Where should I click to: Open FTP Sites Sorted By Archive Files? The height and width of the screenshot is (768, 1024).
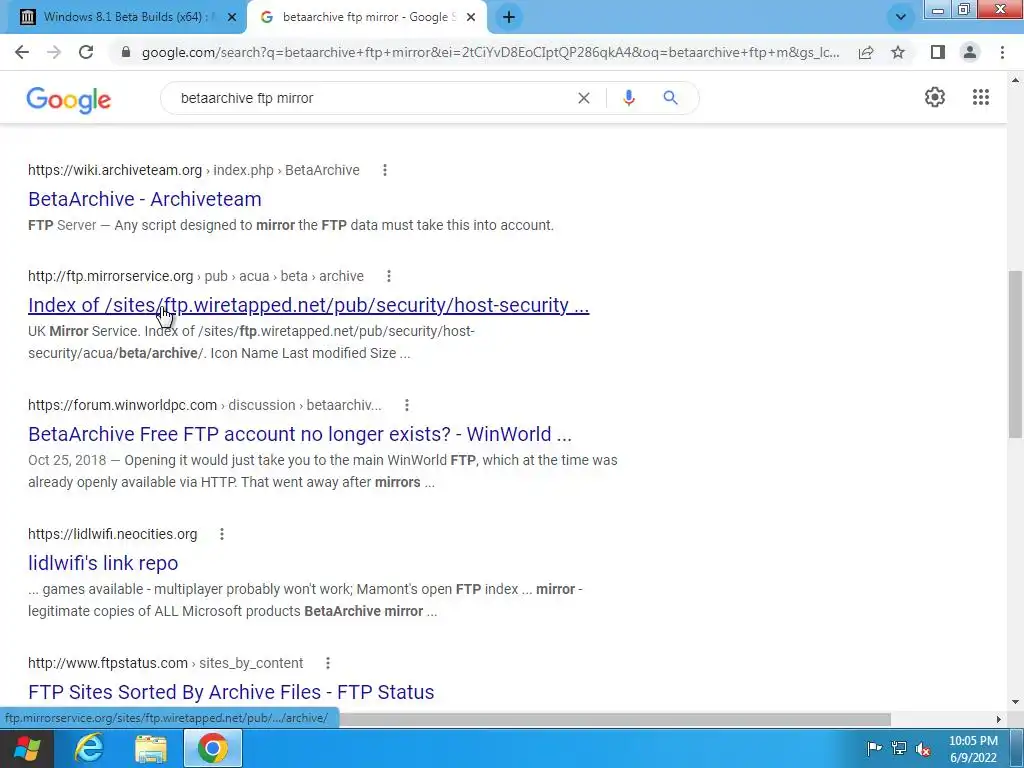231,692
